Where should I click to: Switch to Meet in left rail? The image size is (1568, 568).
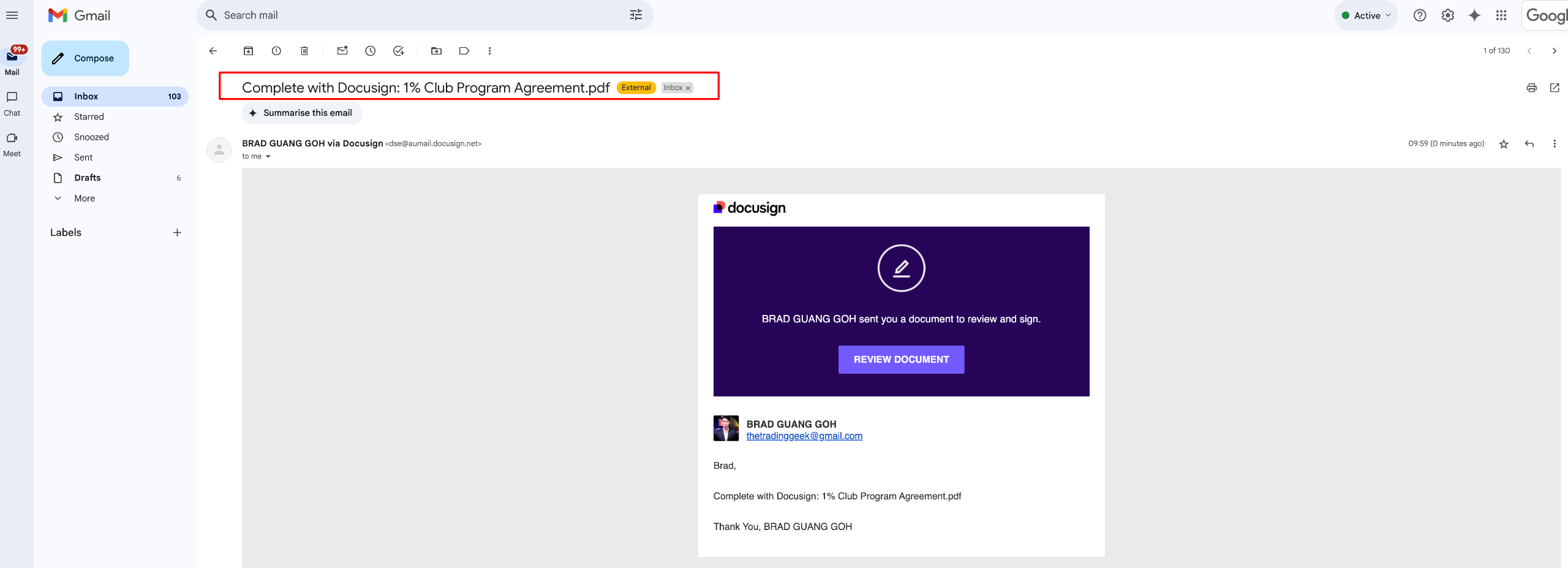[12, 145]
